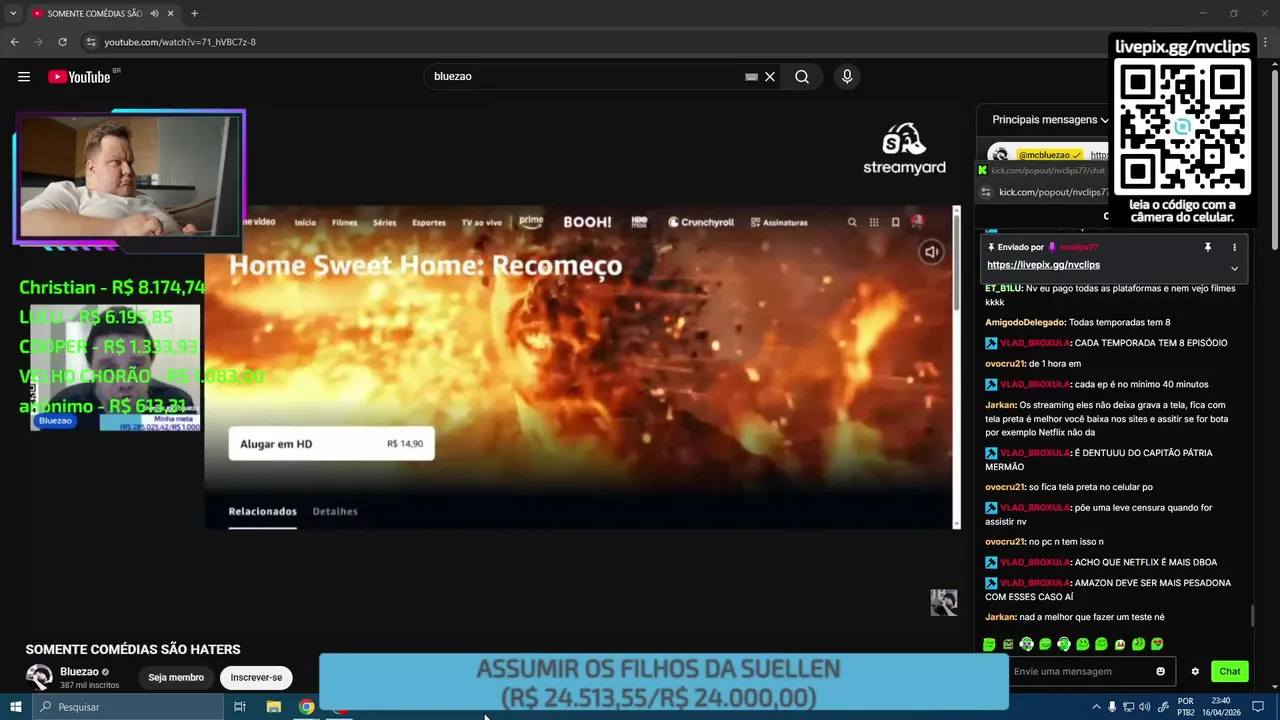
Task: Focus the browser address bar URL
Action: coord(180,42)
